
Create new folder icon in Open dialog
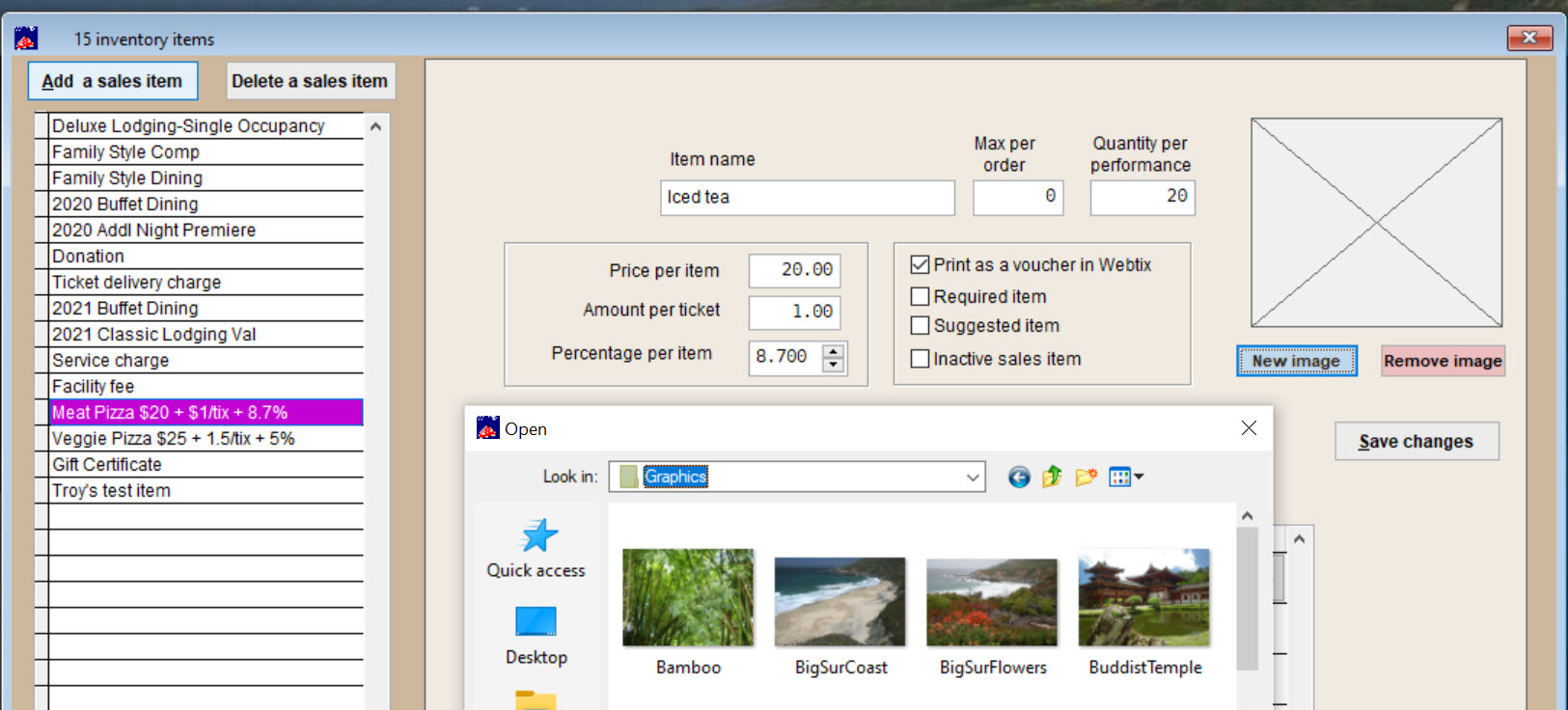point(1087,477)
